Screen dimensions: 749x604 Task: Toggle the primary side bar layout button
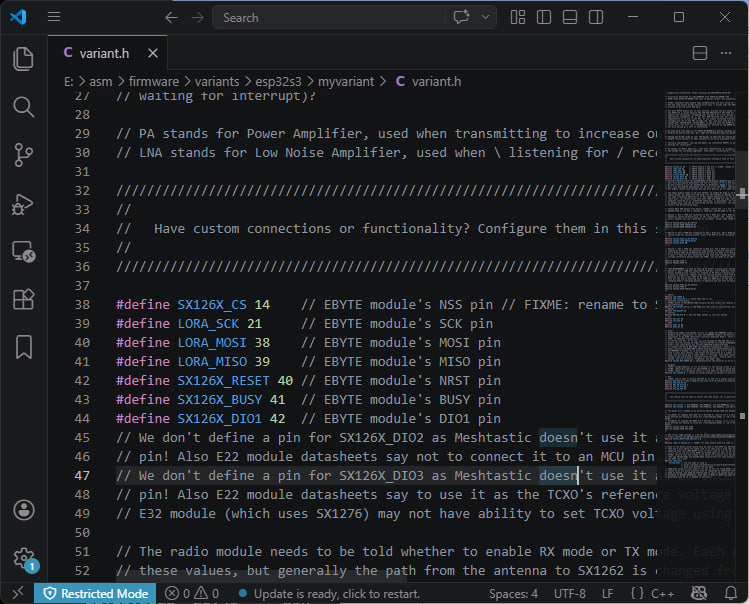[x=544, y=17]
